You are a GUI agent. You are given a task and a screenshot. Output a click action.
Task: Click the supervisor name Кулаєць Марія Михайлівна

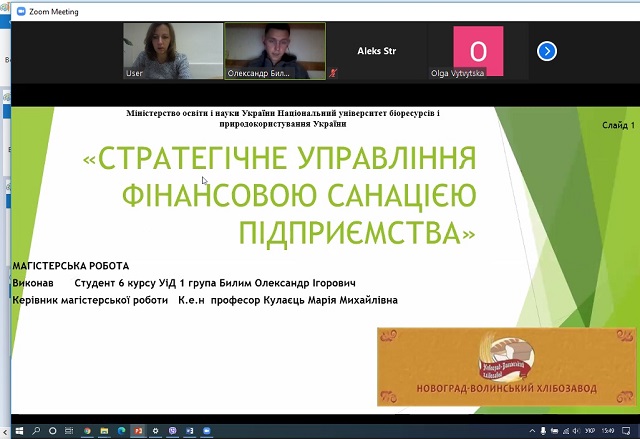tap(331, 300)
